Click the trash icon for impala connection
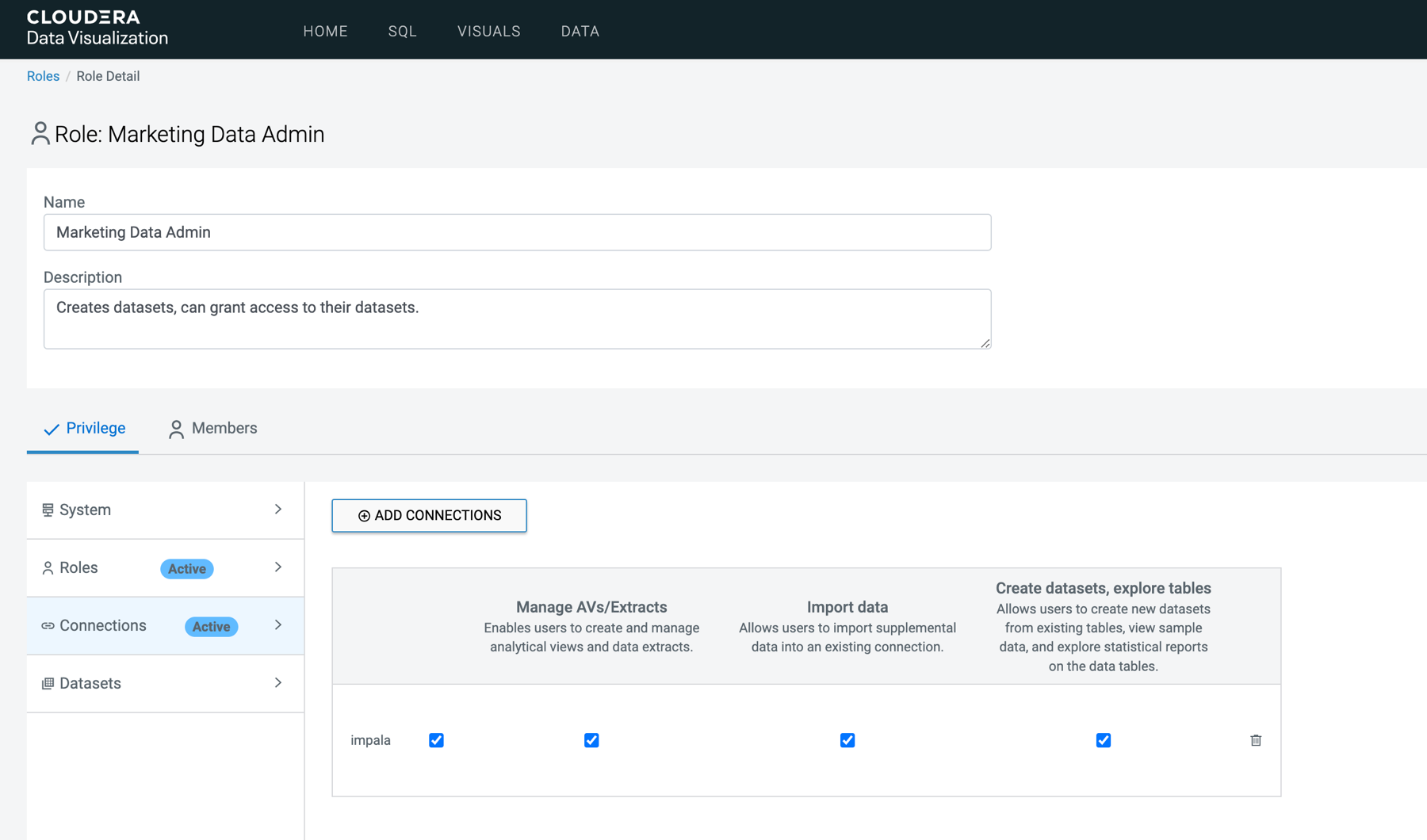Screen dimensions: 1427x840 pyautogui.click(x=1256, y=740)
